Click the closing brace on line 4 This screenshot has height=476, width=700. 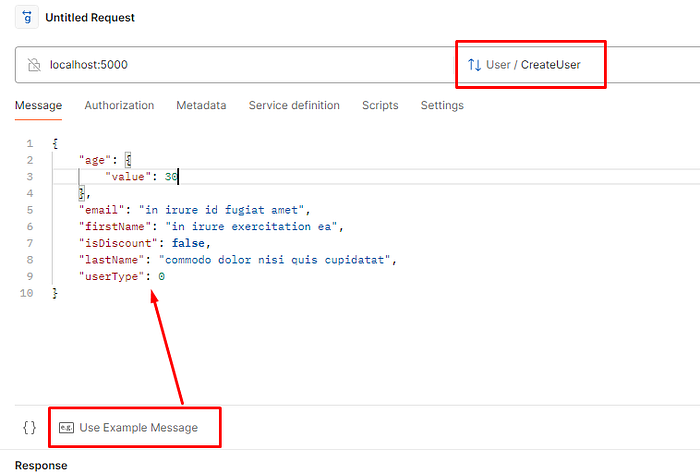click(82, 193)
